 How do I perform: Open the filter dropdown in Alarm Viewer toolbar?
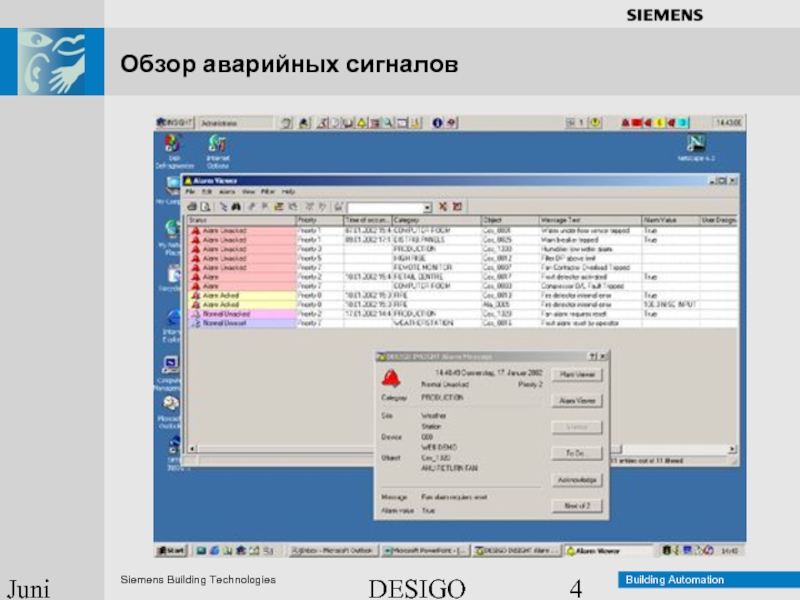pos(427,208)
